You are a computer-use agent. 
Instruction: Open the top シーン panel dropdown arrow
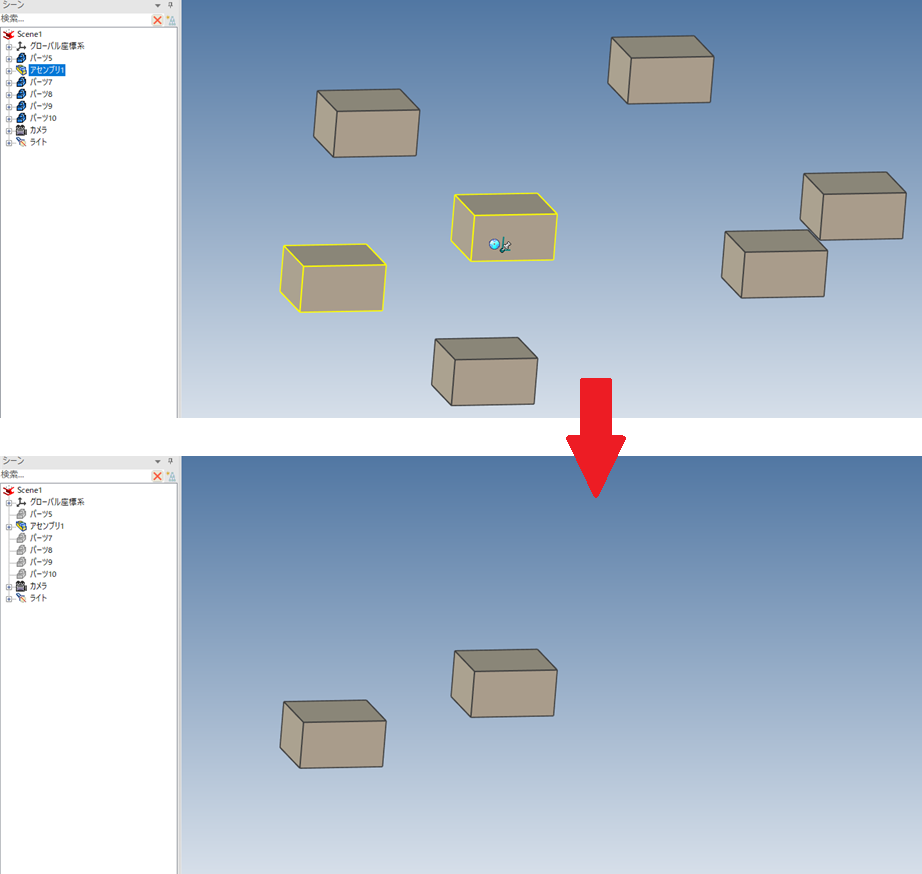156,6
